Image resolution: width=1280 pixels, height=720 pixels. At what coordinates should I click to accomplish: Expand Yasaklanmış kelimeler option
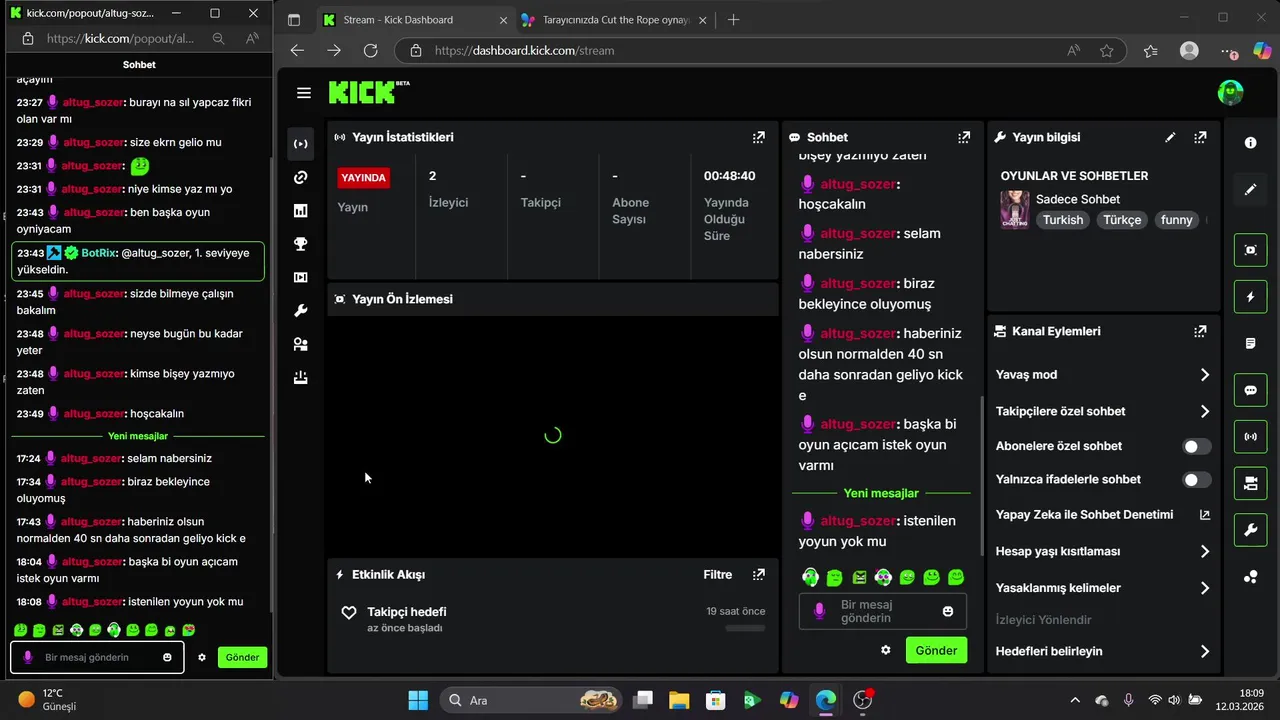[1103, 588]
